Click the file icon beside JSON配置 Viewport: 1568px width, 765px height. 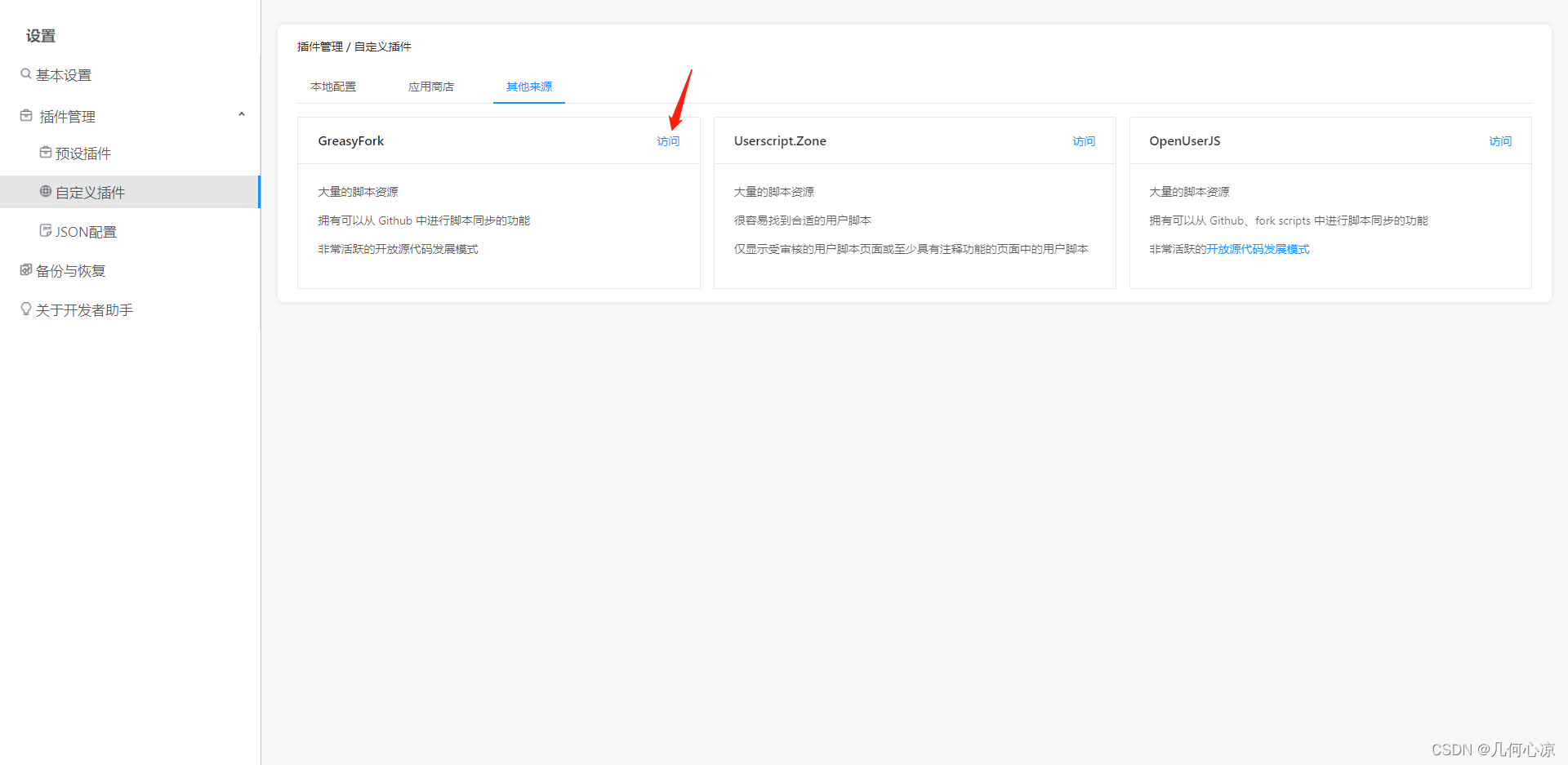(46, 230)
